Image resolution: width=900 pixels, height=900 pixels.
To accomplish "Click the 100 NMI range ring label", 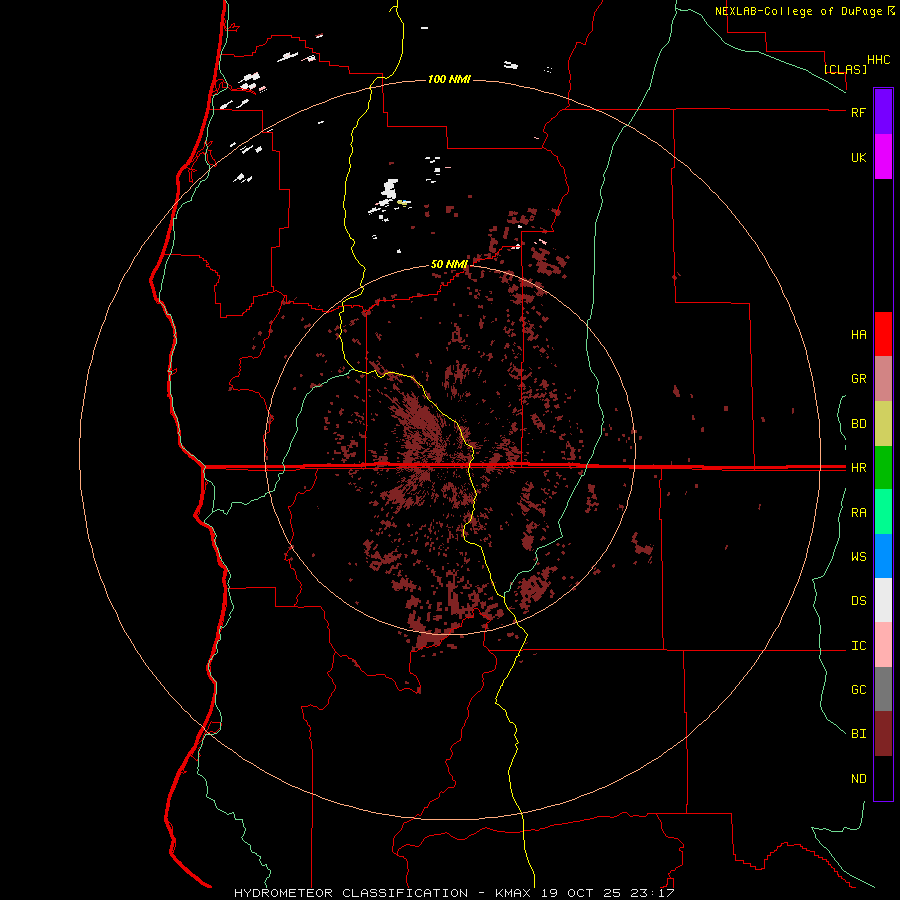I will [449, 79].
